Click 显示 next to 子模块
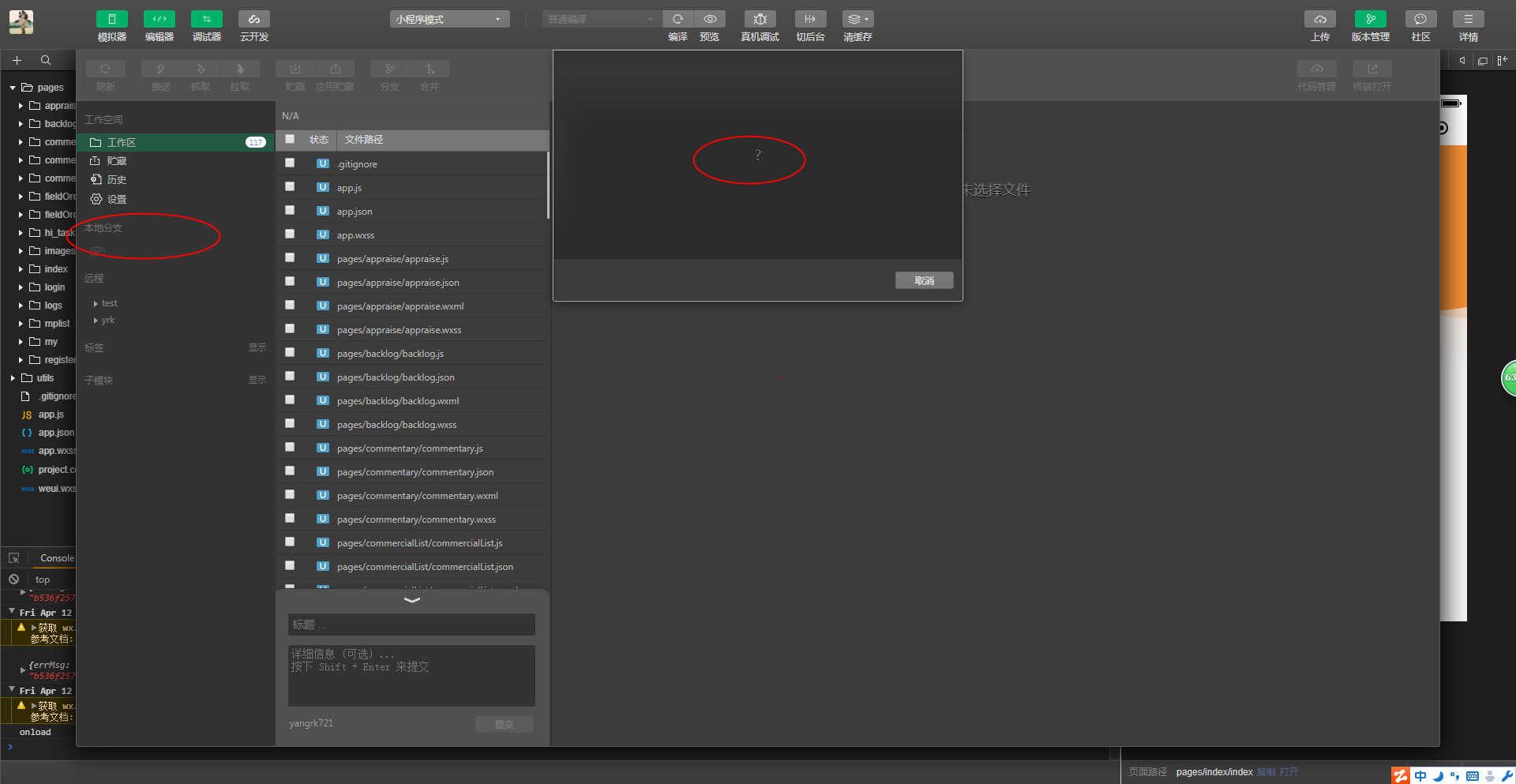This screenshot has height=784, width=1516. [257, 380]
